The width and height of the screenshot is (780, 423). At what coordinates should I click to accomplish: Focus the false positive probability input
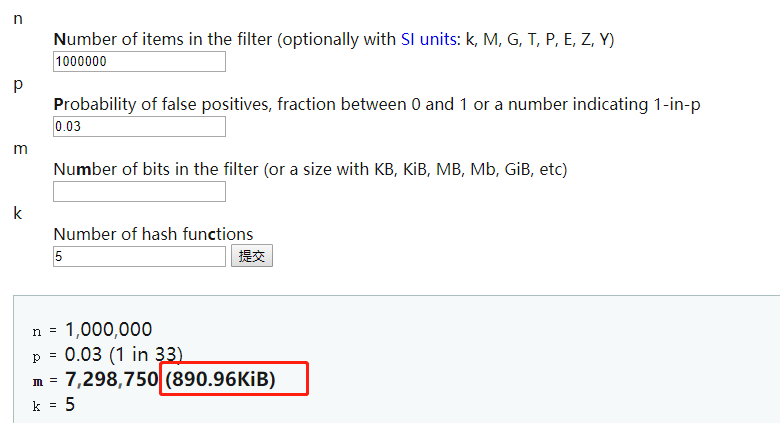tap(139, 126)
